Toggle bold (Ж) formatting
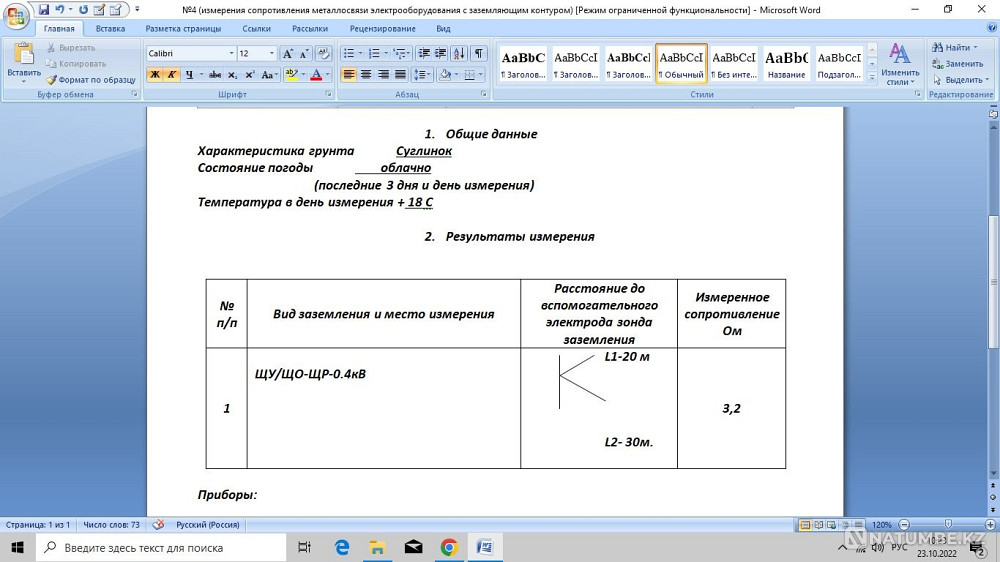Viewport: 1000px width, 562px height. 154,75
